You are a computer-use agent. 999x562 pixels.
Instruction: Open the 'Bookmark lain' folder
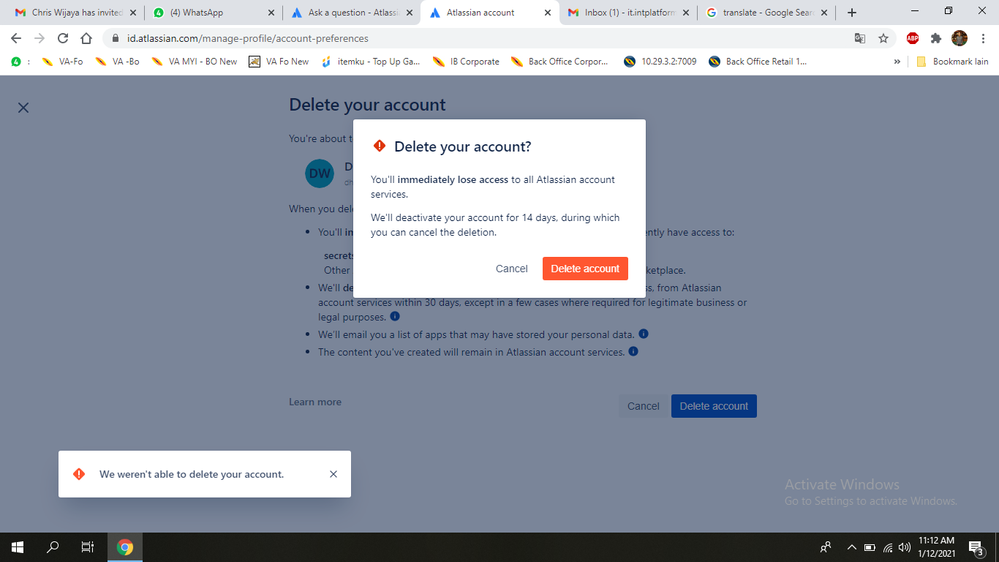[x=952, y=62]
